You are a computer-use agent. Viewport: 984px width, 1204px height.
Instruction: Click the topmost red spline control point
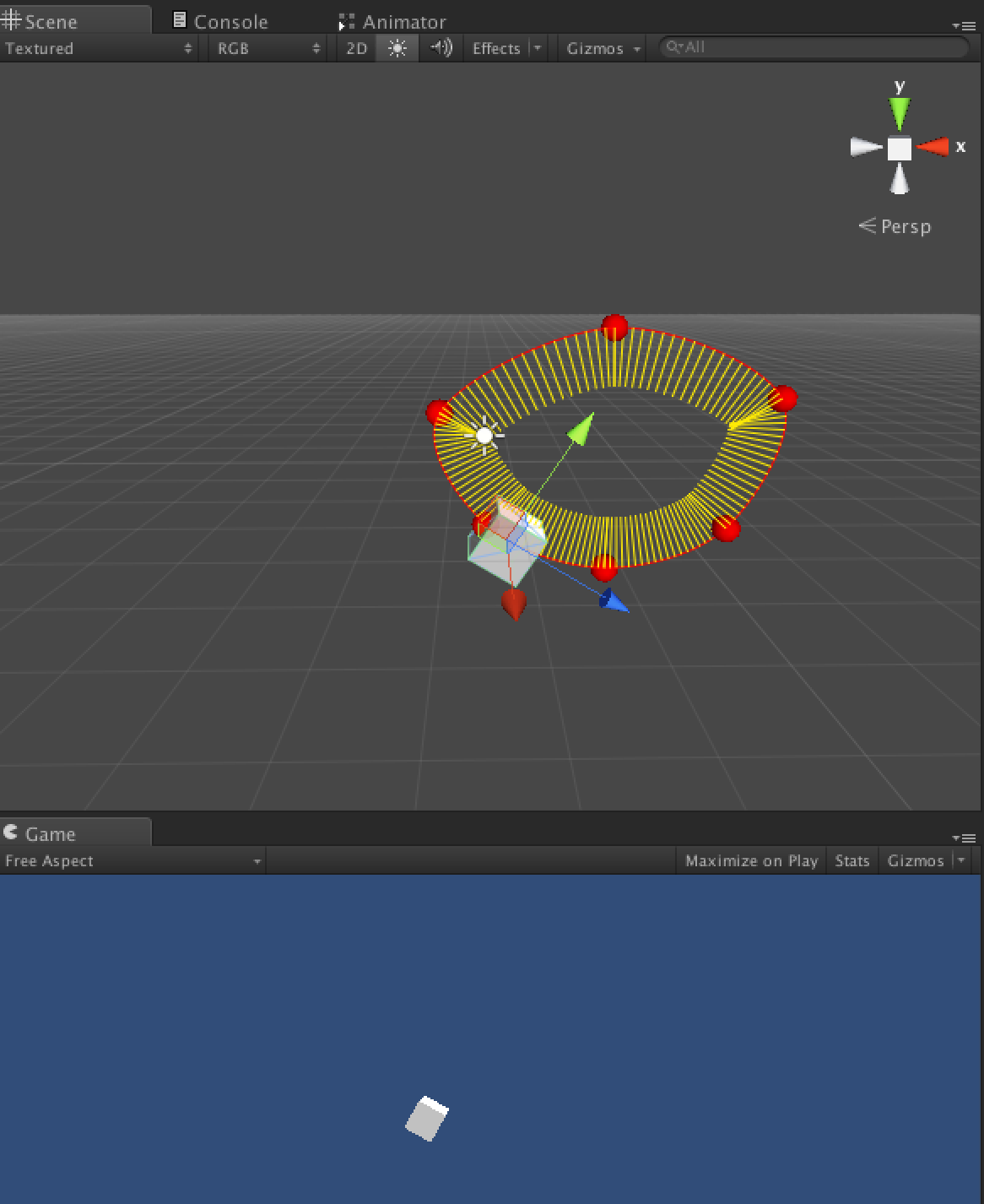(x=614, y=327)
